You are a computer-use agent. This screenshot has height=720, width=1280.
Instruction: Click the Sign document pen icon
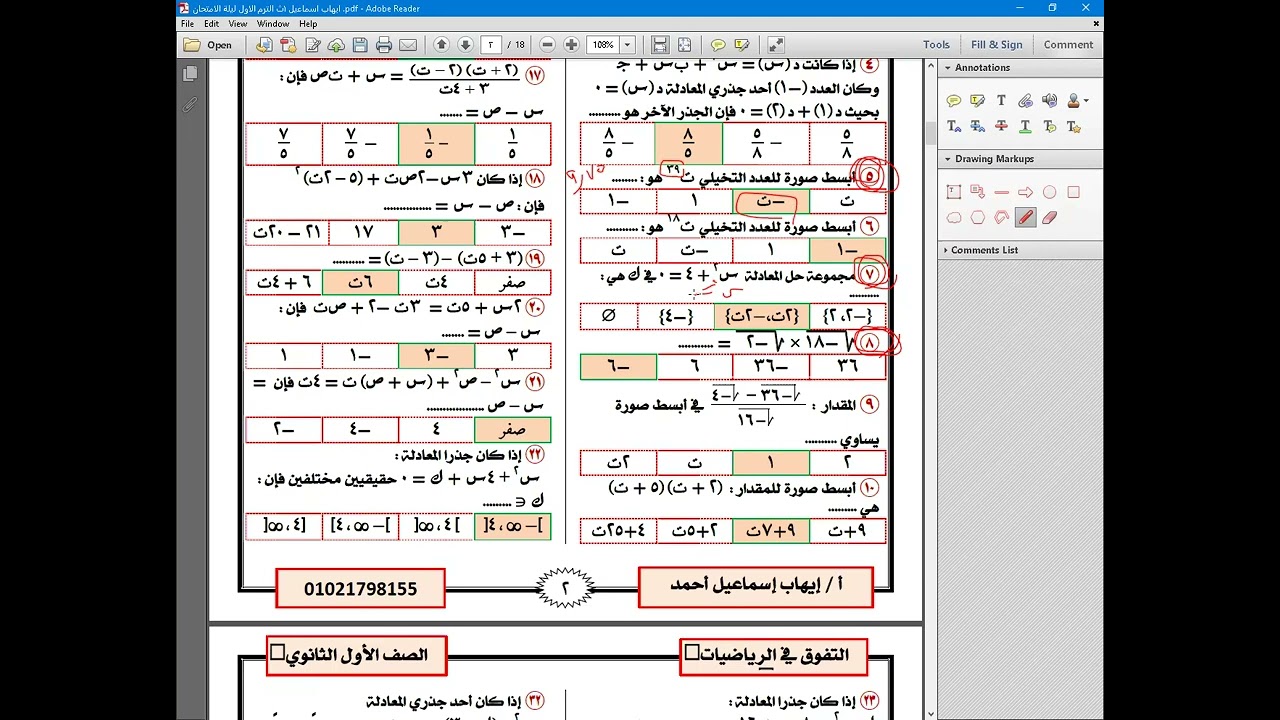(x=312, y=45)
